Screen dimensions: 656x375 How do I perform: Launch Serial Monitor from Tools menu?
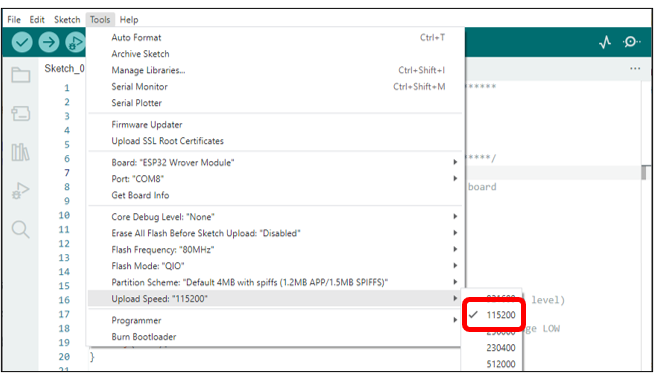tap(275, 87)
